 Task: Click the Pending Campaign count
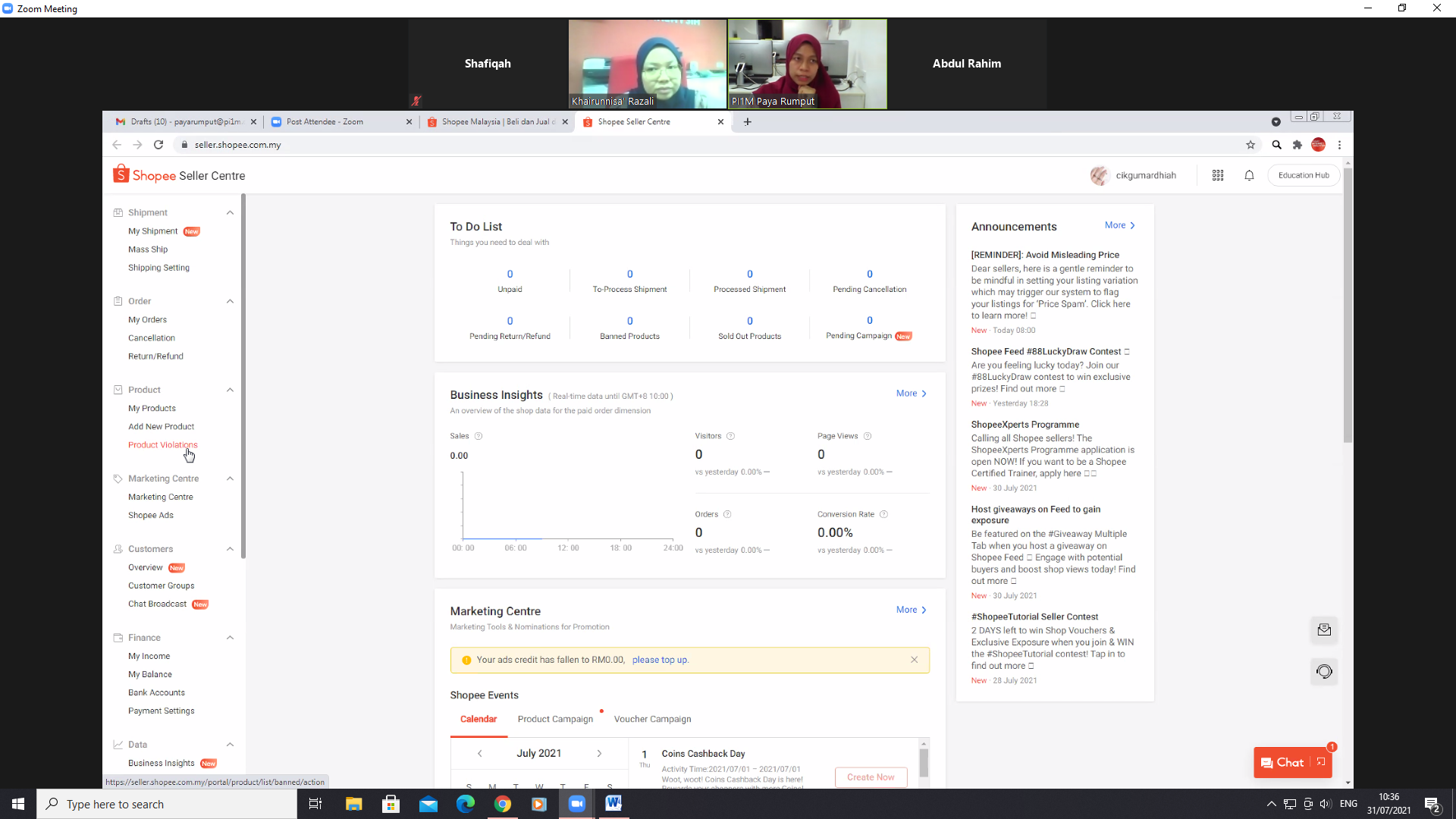pos(869,321)
